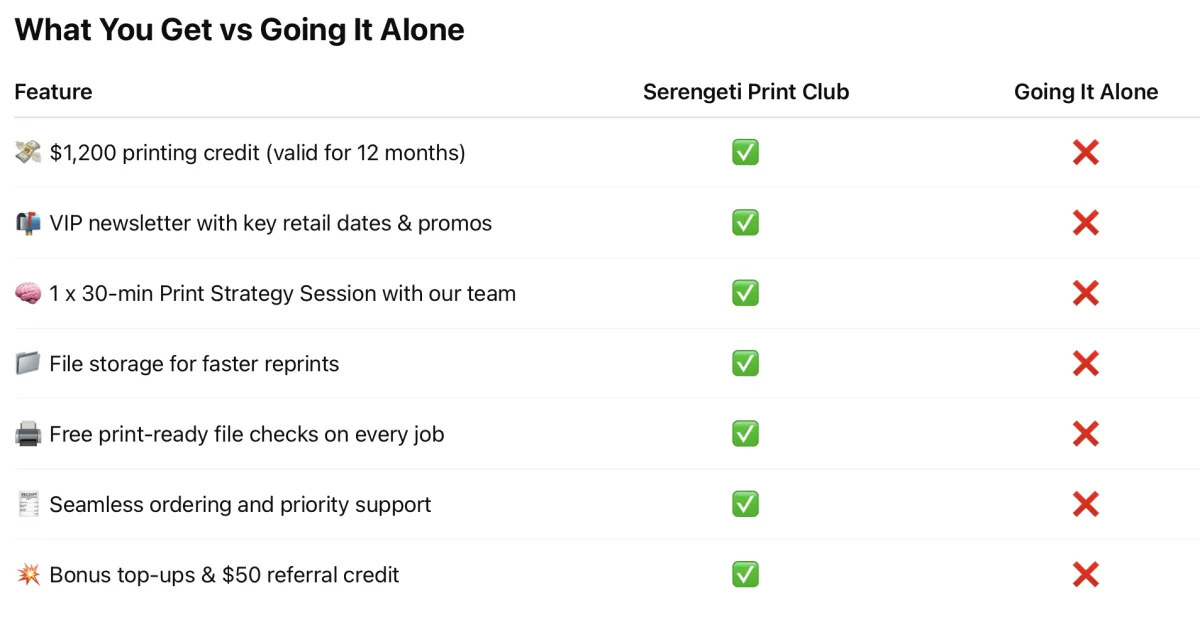
Task: Click the burst emoji beside Bonus top-ups
Action: point(28,575)
